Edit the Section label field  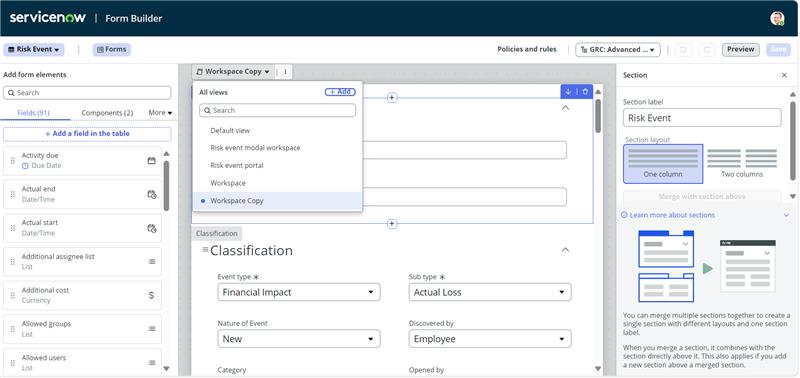tap(702, 118)
